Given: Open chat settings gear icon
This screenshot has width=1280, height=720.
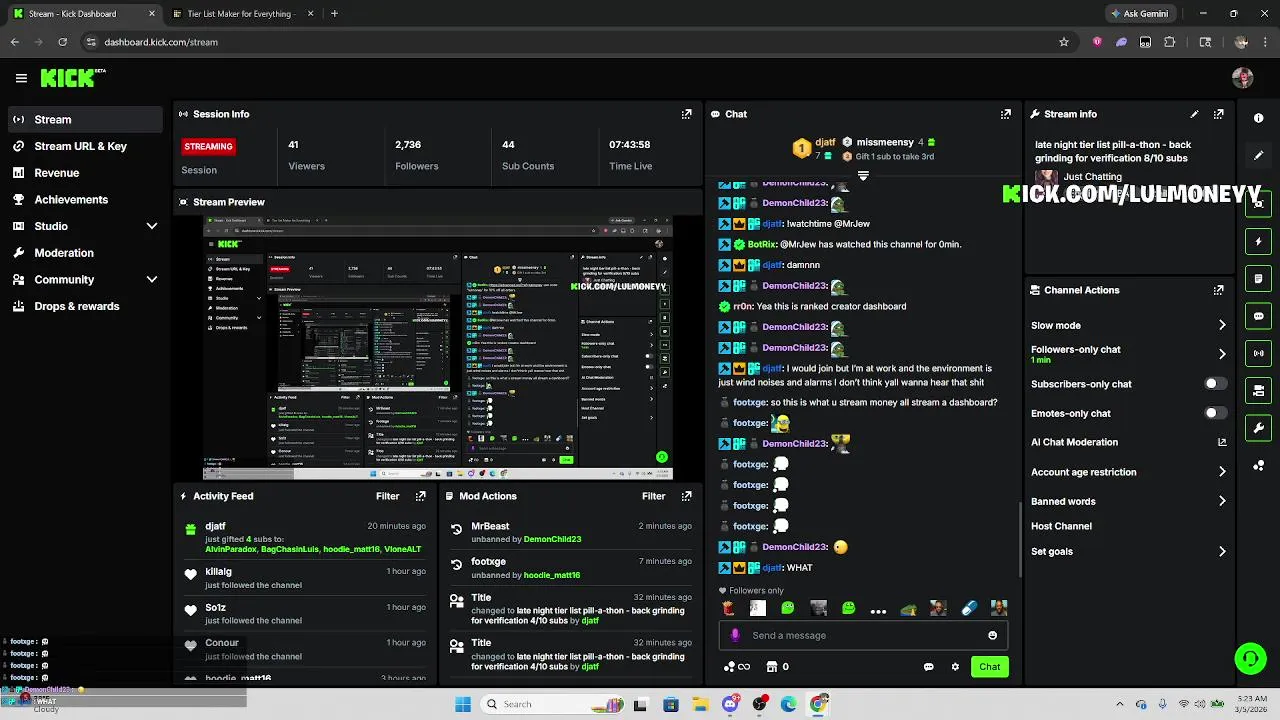Looking at the screenshot, I should tap(955, 667).
